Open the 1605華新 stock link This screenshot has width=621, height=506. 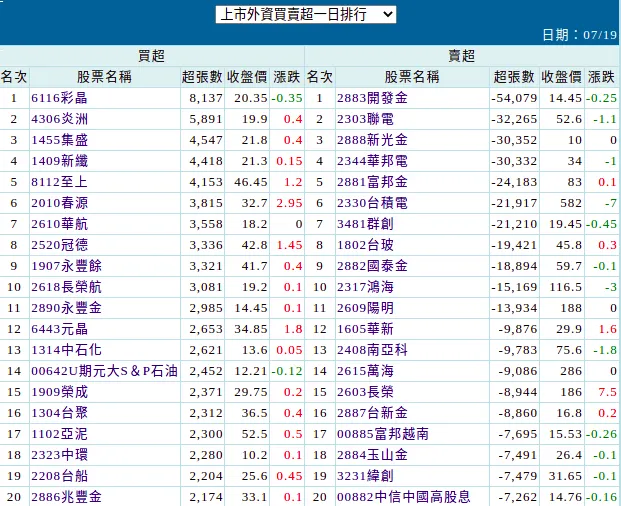(365, 329)
